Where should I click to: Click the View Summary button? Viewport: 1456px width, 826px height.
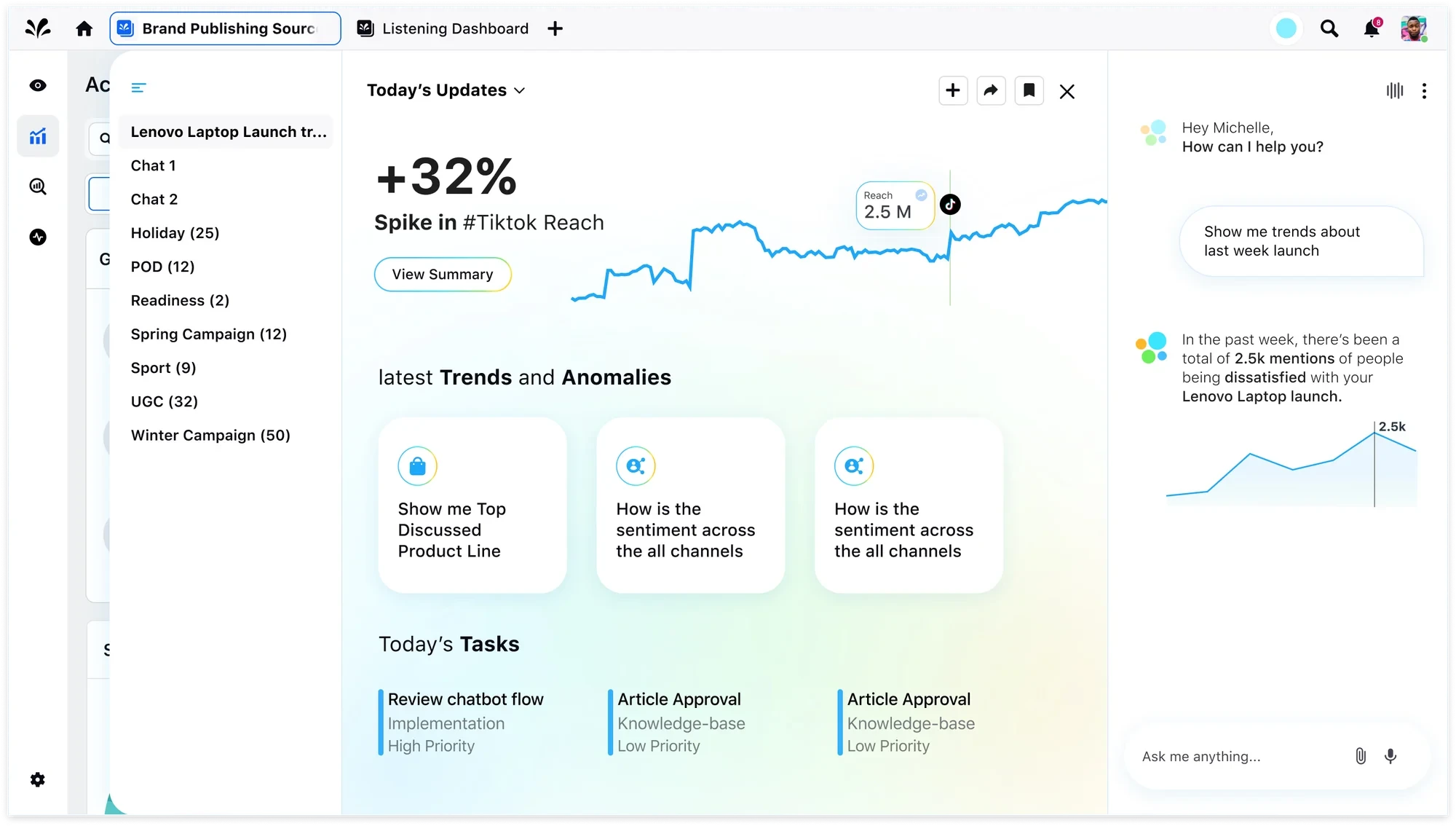pos(443,275)
